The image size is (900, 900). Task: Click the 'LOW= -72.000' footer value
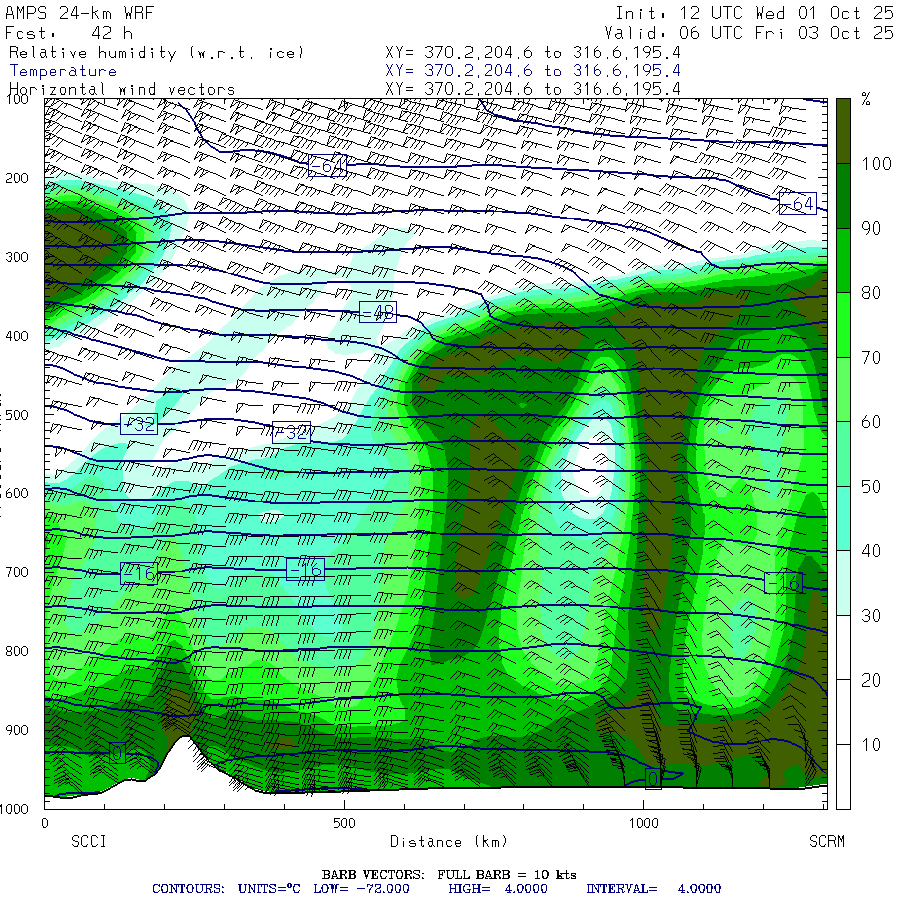coord(362,889)
